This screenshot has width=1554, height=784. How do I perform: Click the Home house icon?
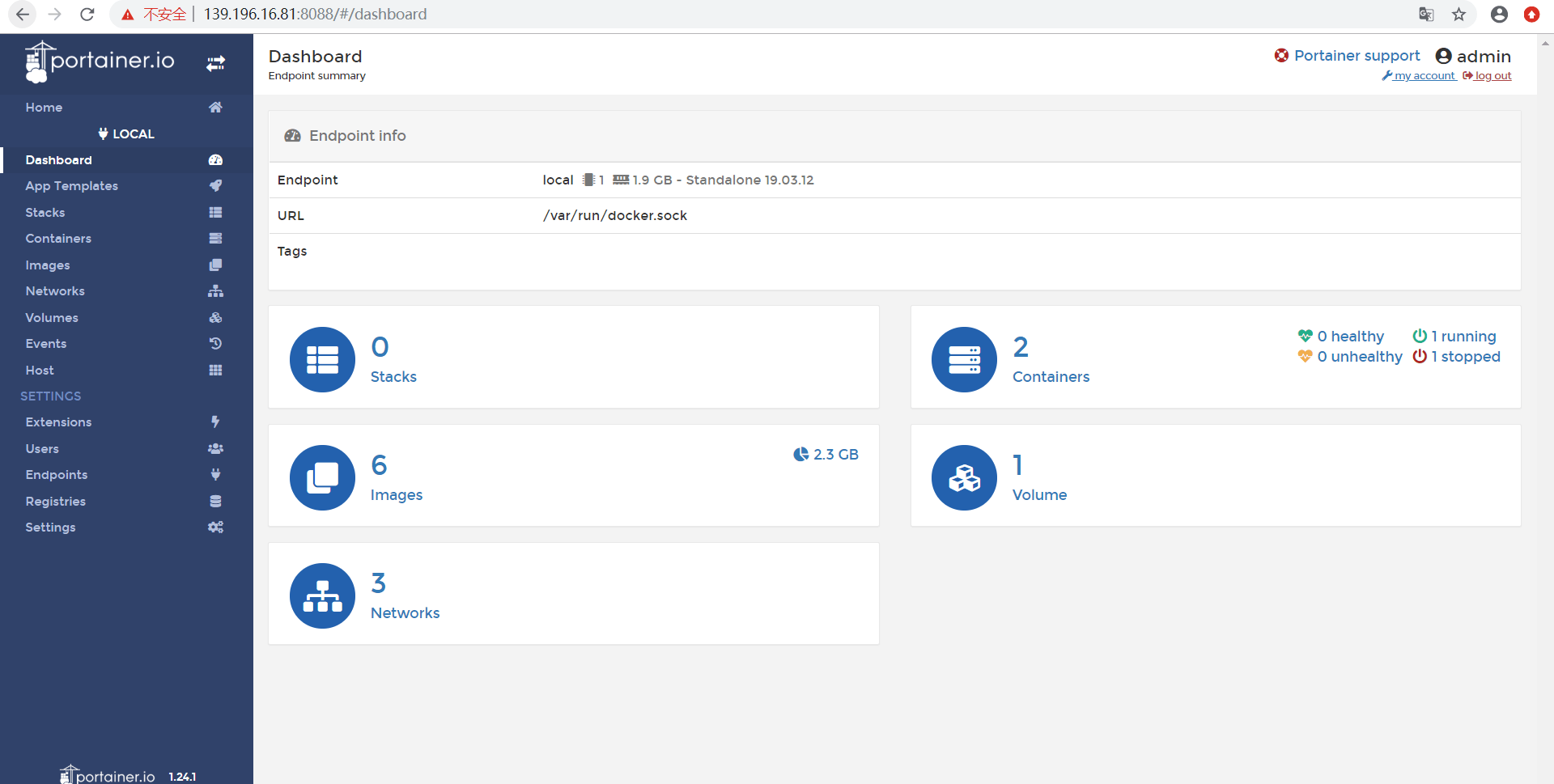(x=215, y=108)
